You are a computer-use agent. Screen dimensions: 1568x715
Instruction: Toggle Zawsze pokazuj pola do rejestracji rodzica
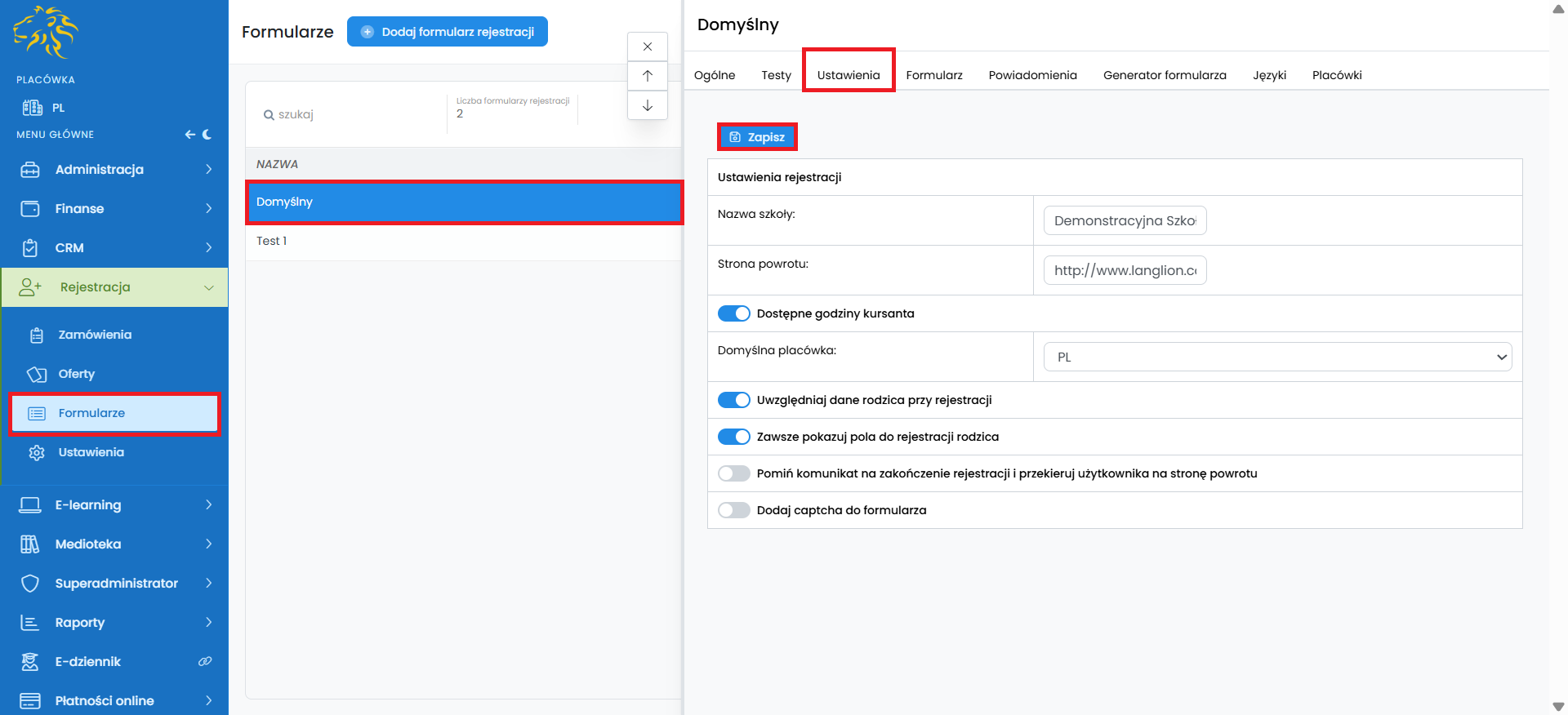click(733, 437)
